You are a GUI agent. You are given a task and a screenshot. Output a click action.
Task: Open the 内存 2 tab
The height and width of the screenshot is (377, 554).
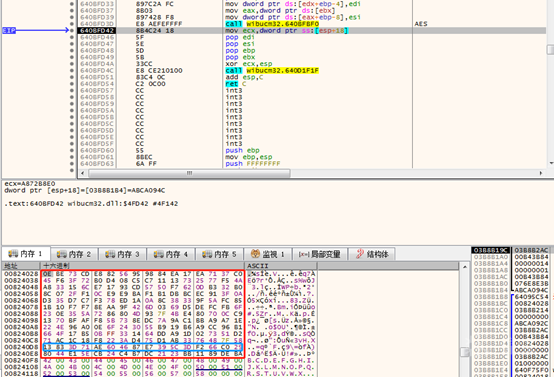pyautogui.click(x=74, y=254)
